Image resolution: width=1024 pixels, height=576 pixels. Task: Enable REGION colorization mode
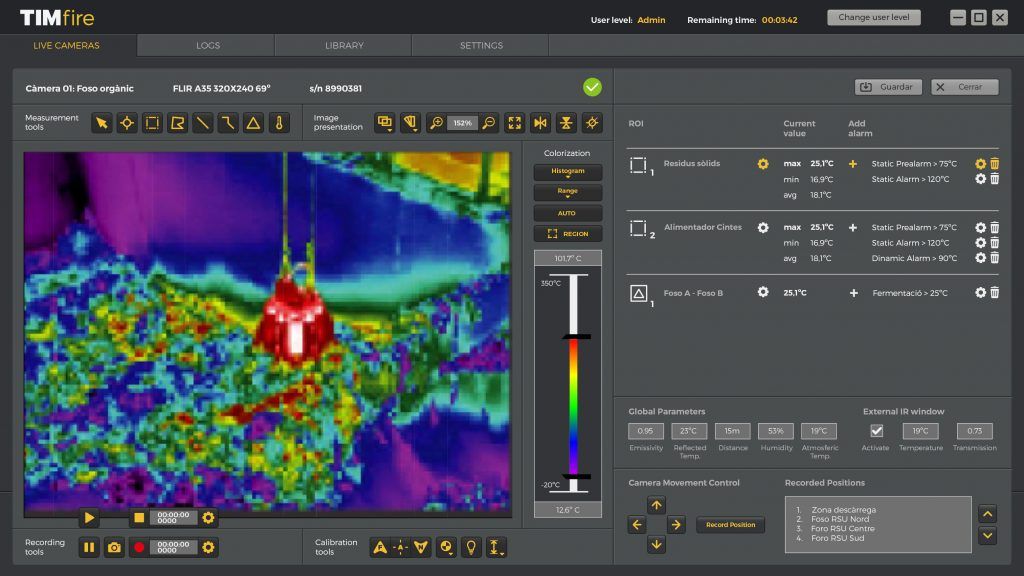568,233
